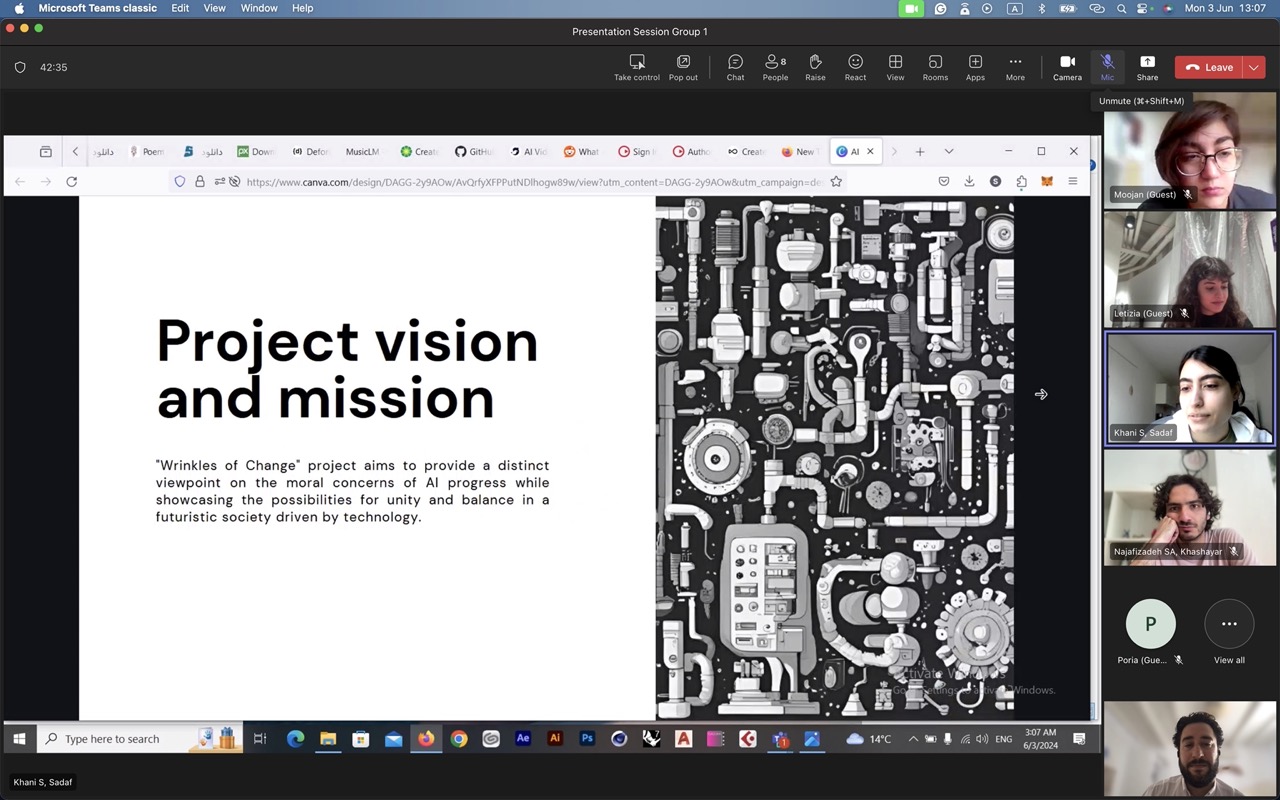Viewport: 1280px width, 800px height.
Task: Bookmark the Canva page with star icon
Action: [x=836, y=181]
